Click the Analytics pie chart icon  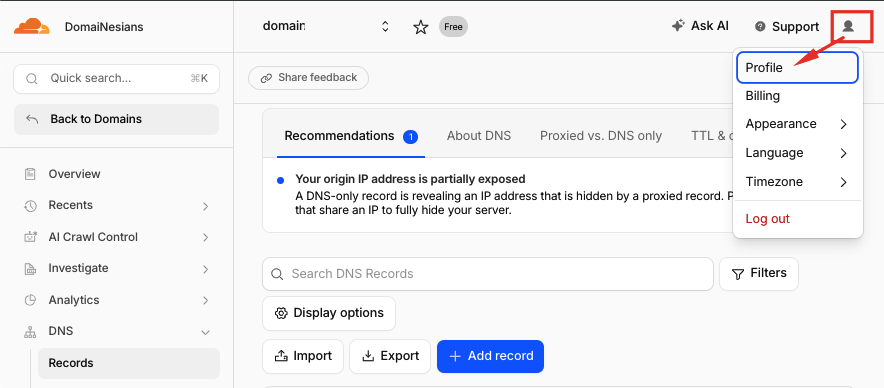point(30,301)
